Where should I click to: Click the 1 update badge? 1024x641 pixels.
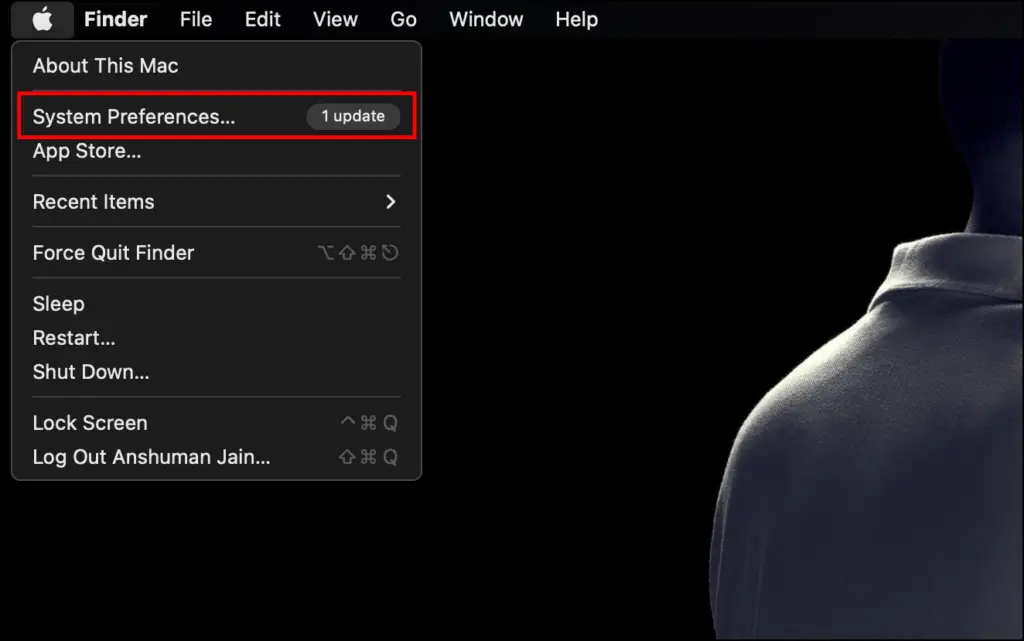pos(353,116)
